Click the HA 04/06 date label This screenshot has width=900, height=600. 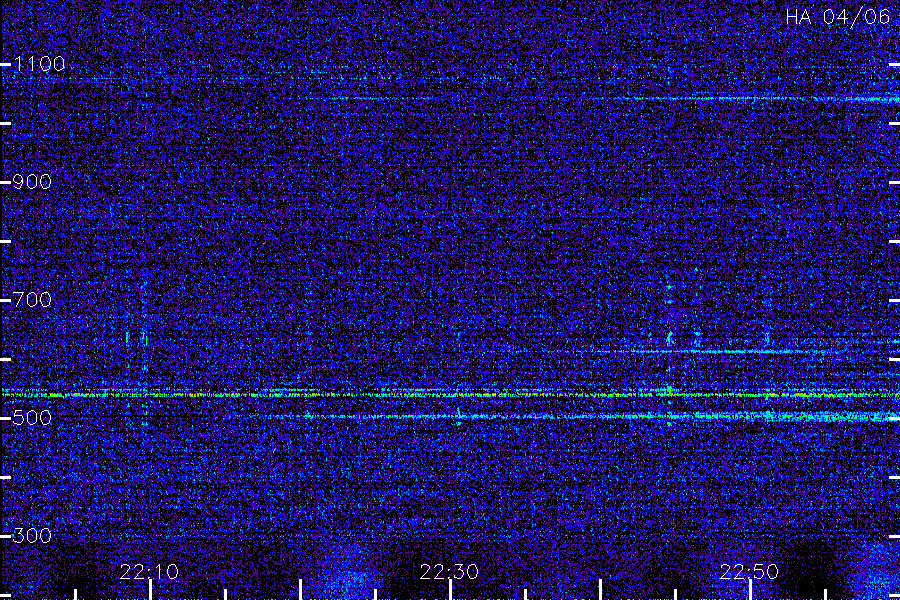[x=837, y=17]
